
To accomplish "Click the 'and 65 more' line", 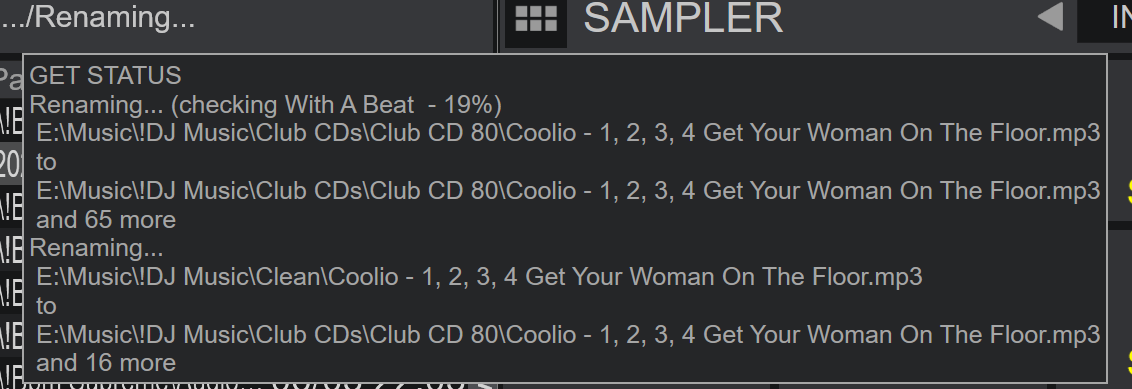I will (106, 219).
